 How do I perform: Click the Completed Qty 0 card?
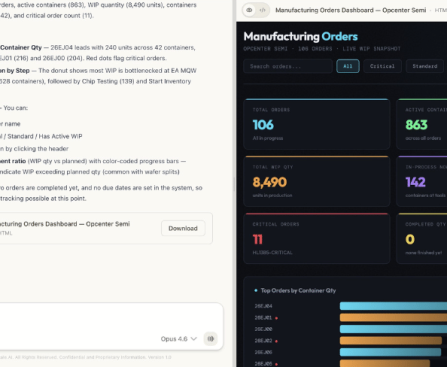(x=422, y=239)
